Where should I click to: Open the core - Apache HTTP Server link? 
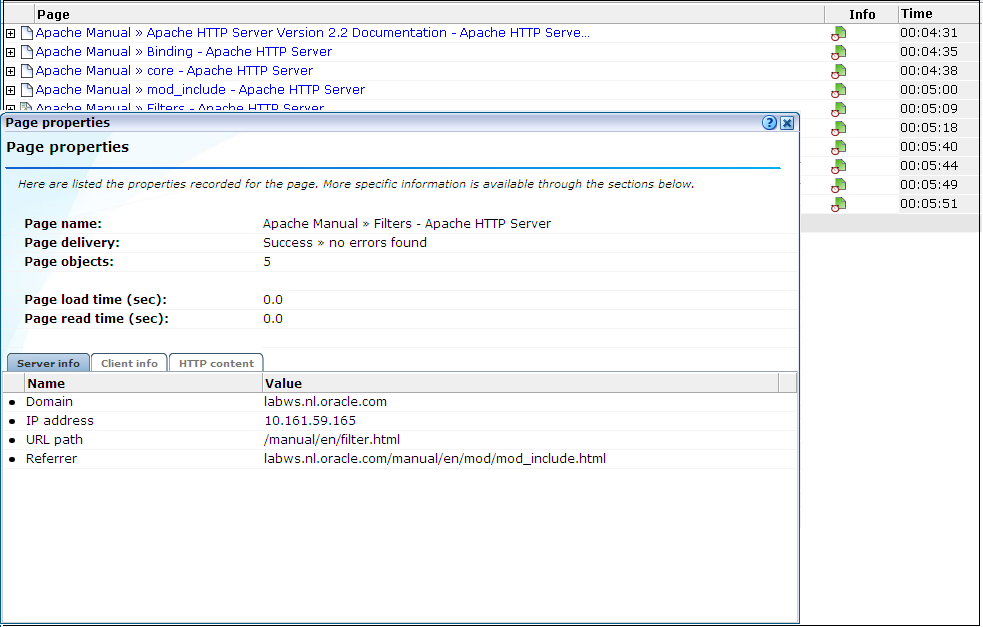[174, 70]
